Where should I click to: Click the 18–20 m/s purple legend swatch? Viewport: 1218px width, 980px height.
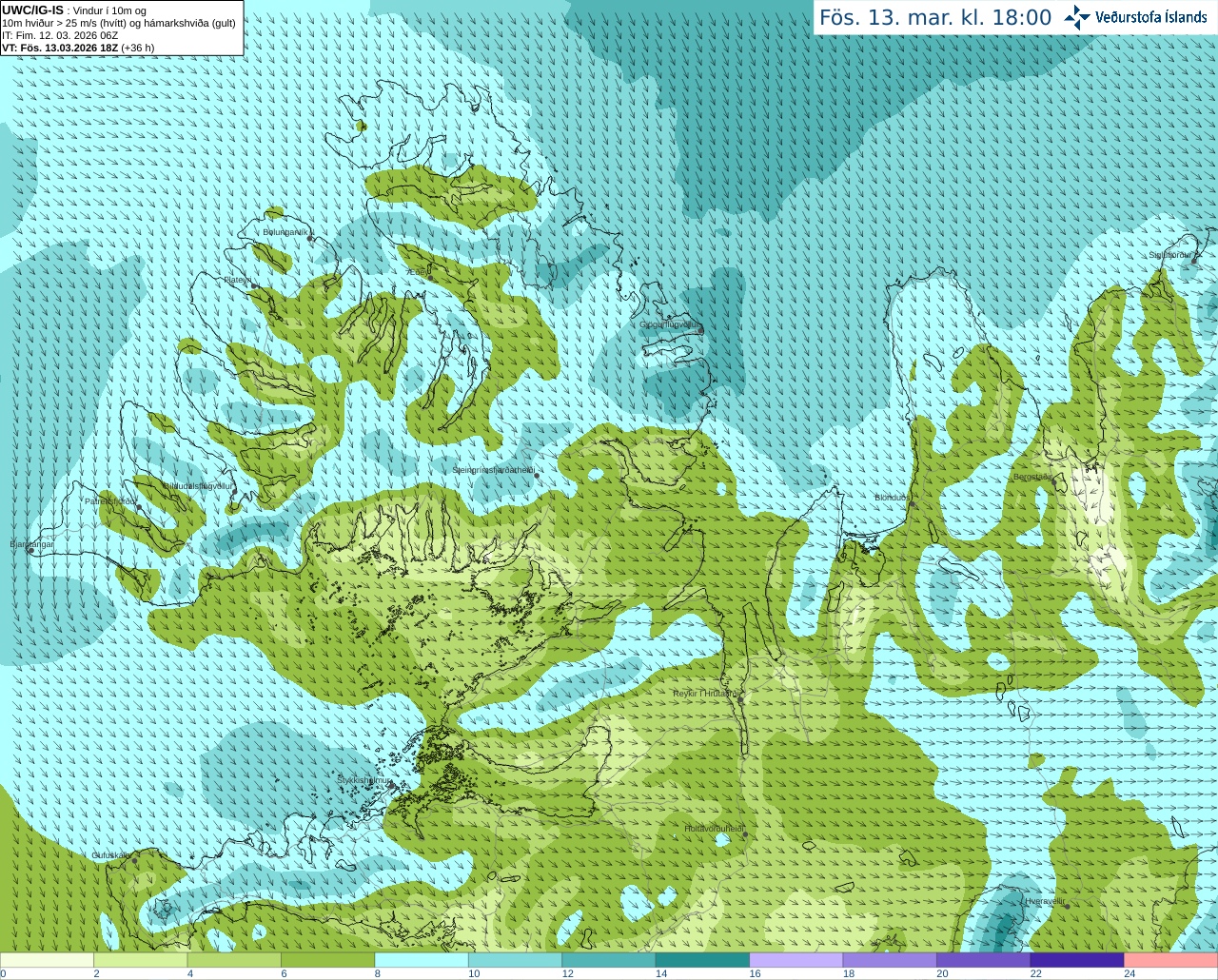click(x=891, y=960)
